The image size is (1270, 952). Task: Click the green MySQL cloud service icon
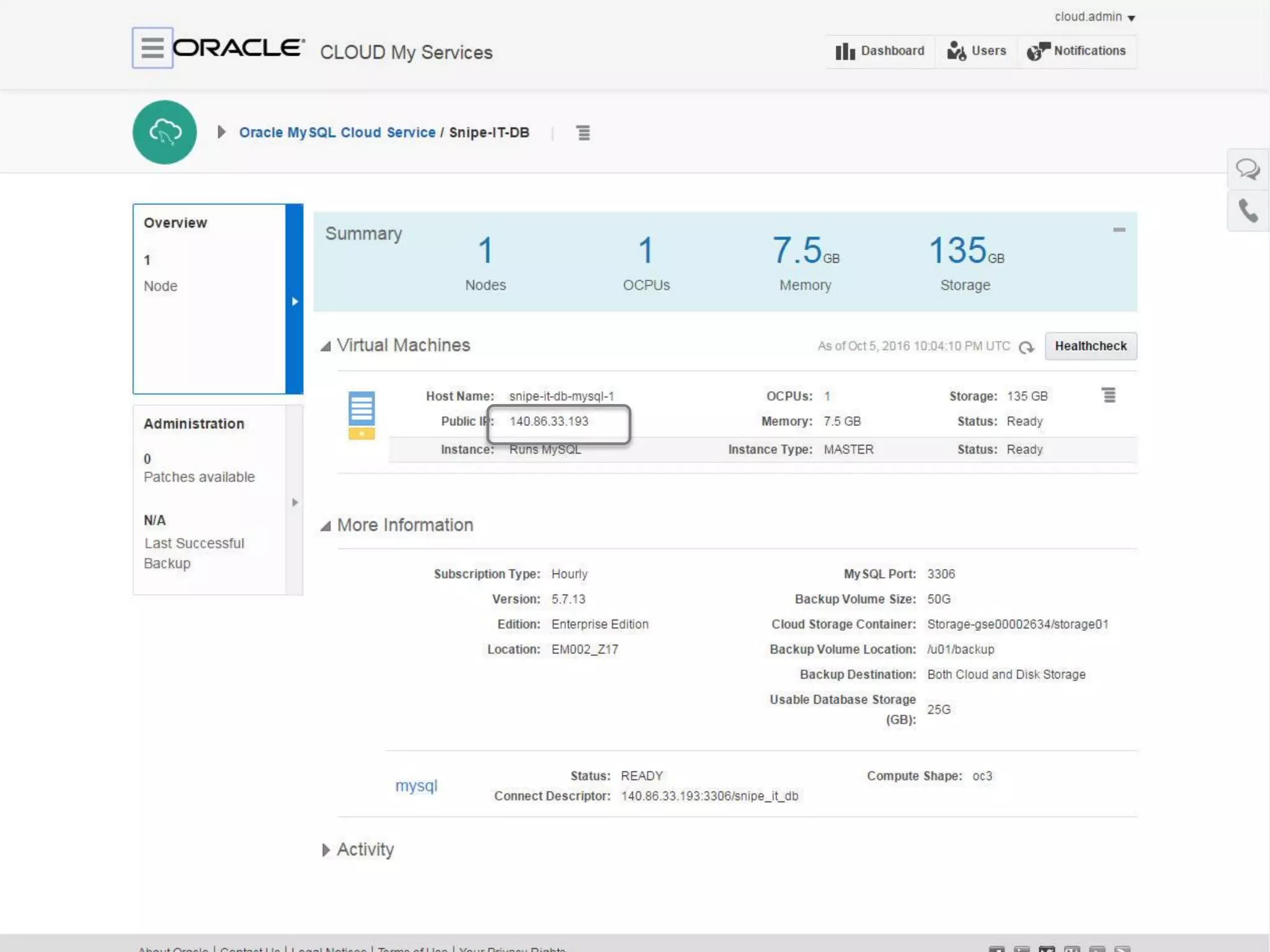[164, 132]
